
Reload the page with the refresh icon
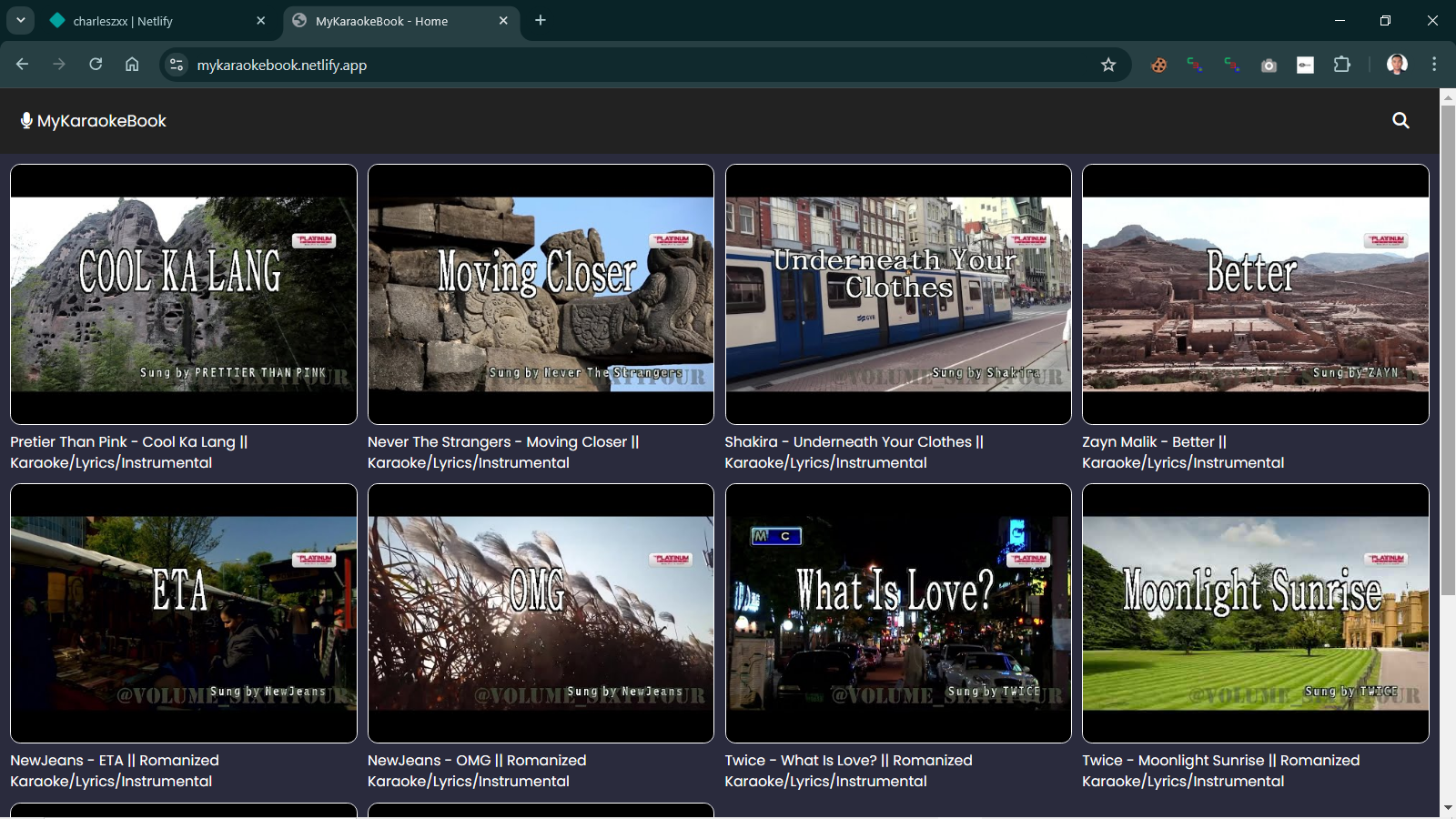click(96, 65)
